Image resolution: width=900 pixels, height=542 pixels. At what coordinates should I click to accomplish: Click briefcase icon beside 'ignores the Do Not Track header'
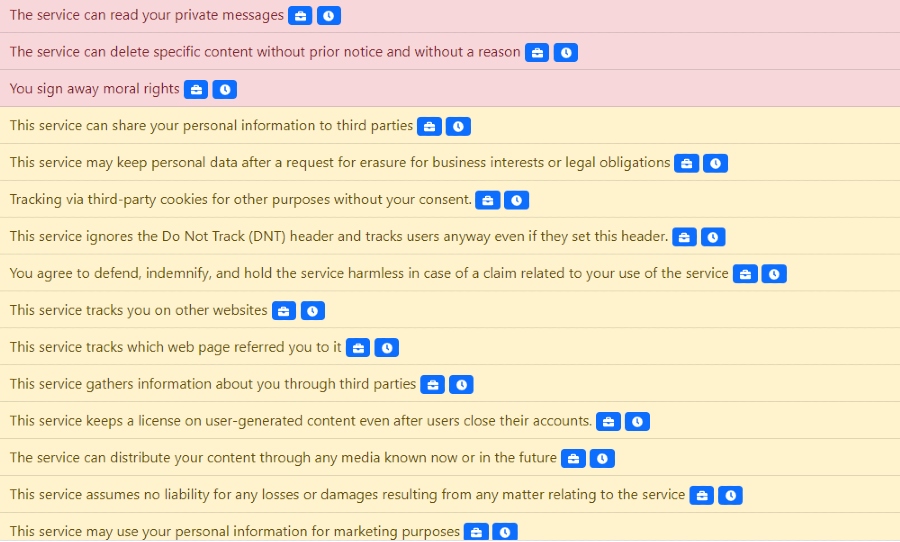pyautogui.click(x=684, y=237)
